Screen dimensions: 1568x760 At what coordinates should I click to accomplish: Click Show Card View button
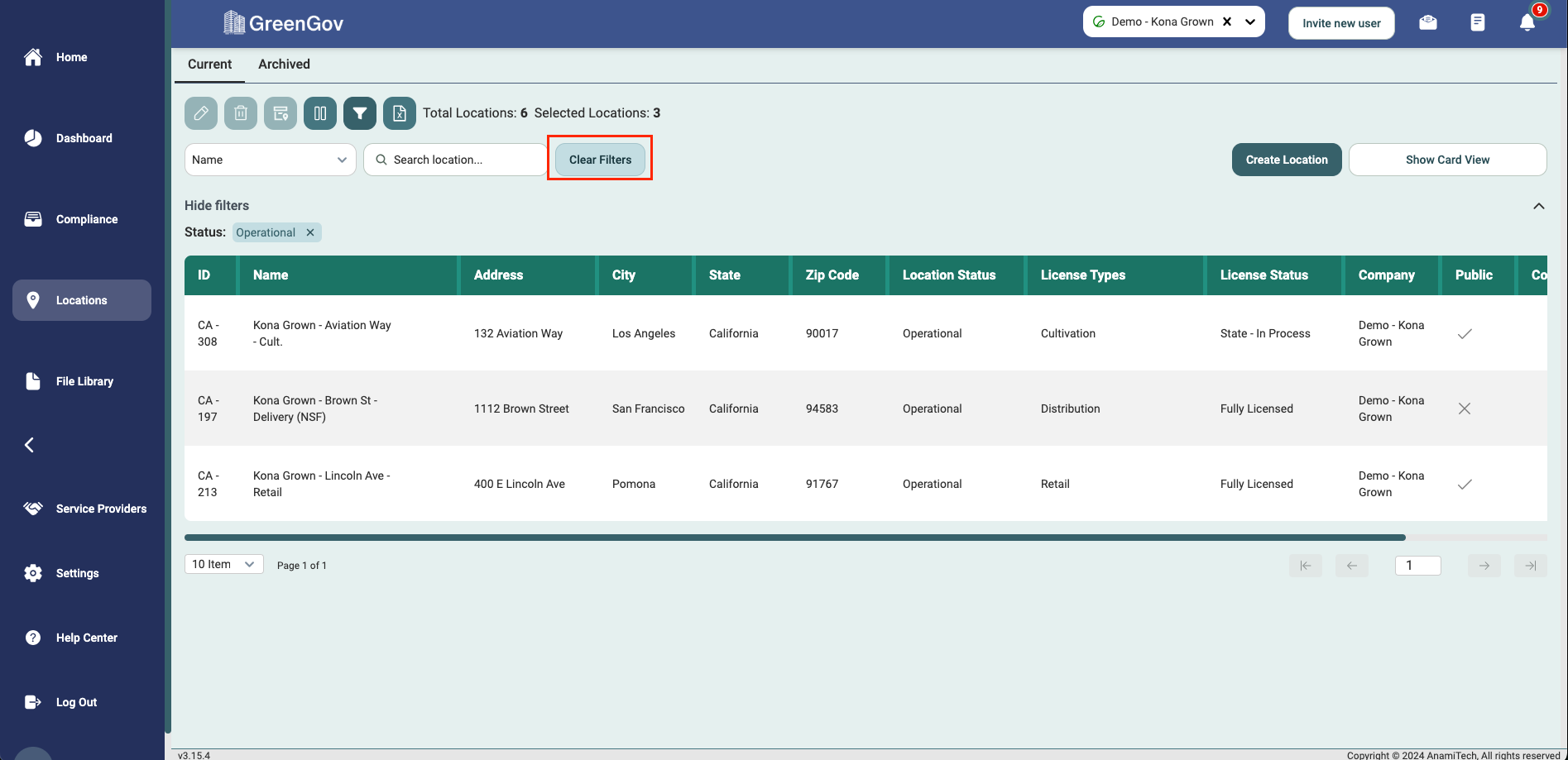tap(1447, 160)
